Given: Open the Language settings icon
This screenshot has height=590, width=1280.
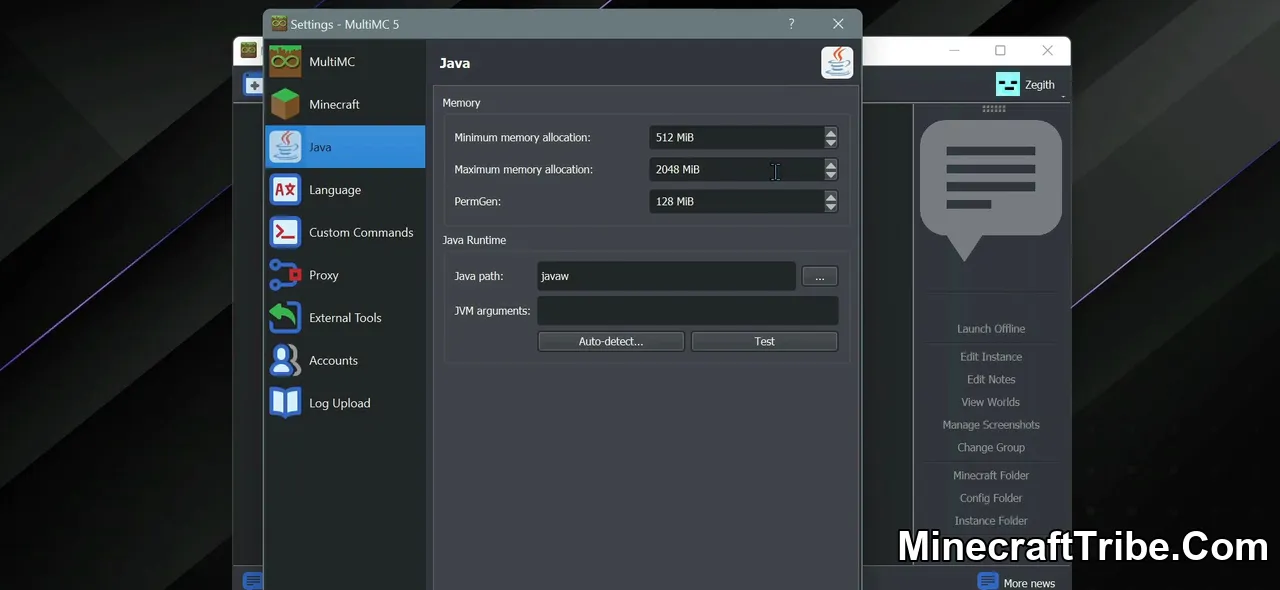Looking at the screenshot, I should (286, 190).
